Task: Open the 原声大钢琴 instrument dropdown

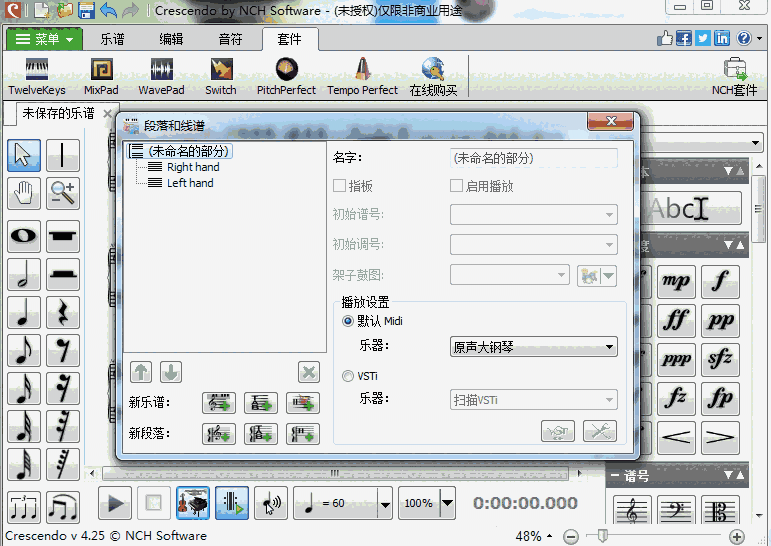Action: [534, 347]
